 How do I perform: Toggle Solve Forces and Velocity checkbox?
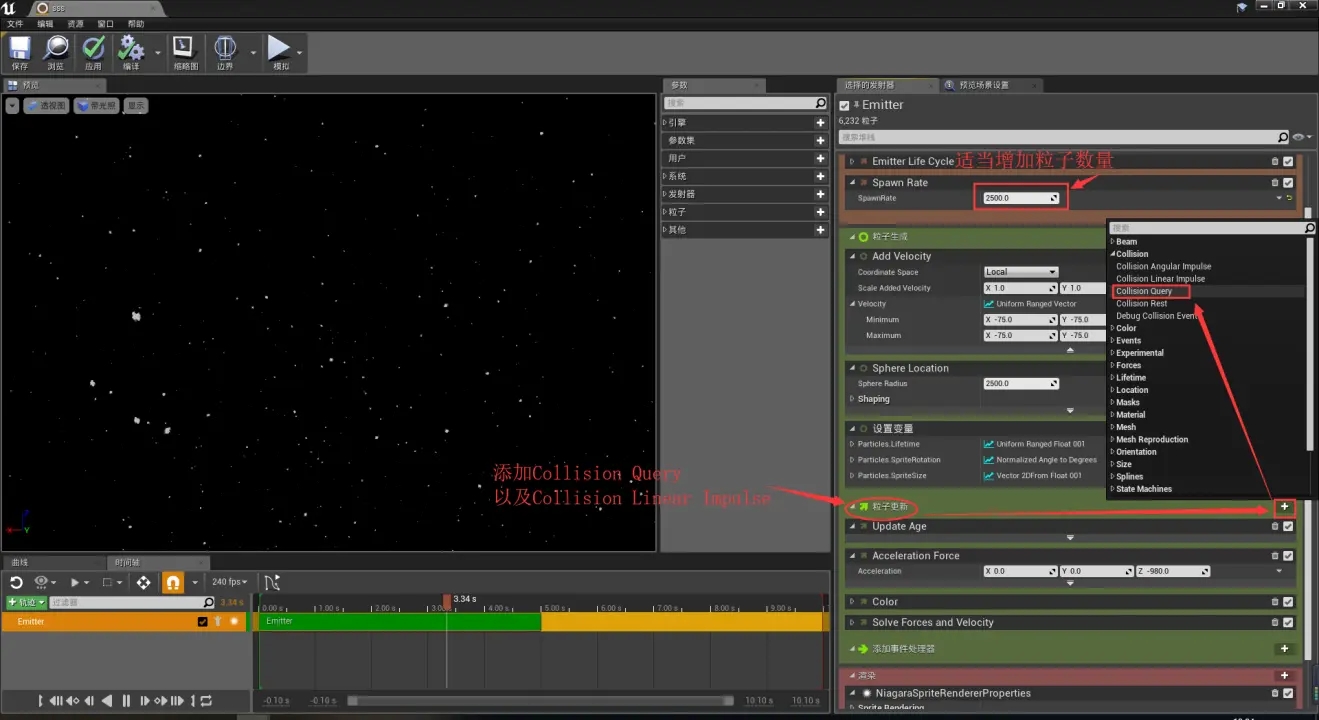click(x=1288, y=622)
